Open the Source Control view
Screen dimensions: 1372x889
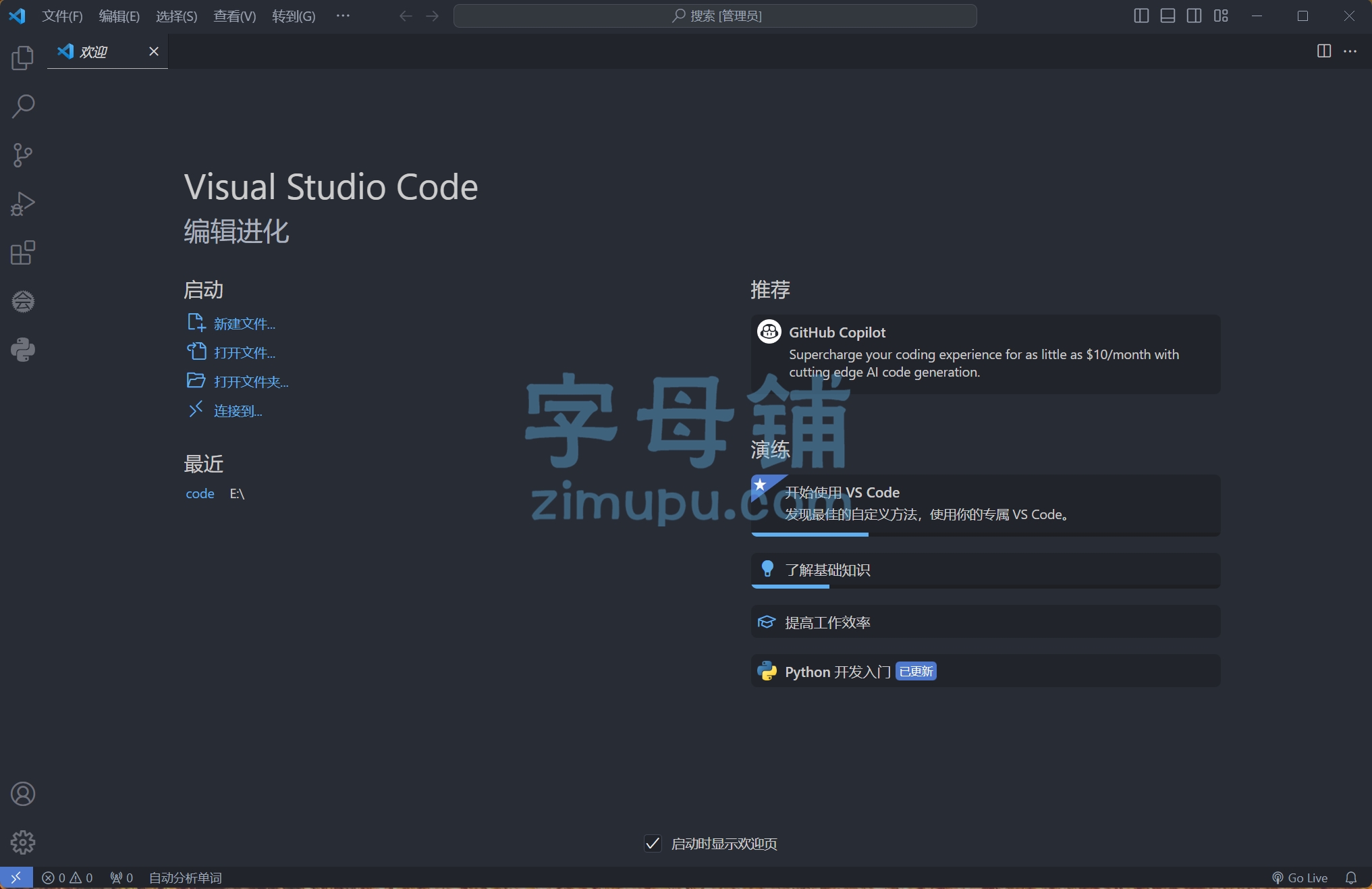[23, 155]
